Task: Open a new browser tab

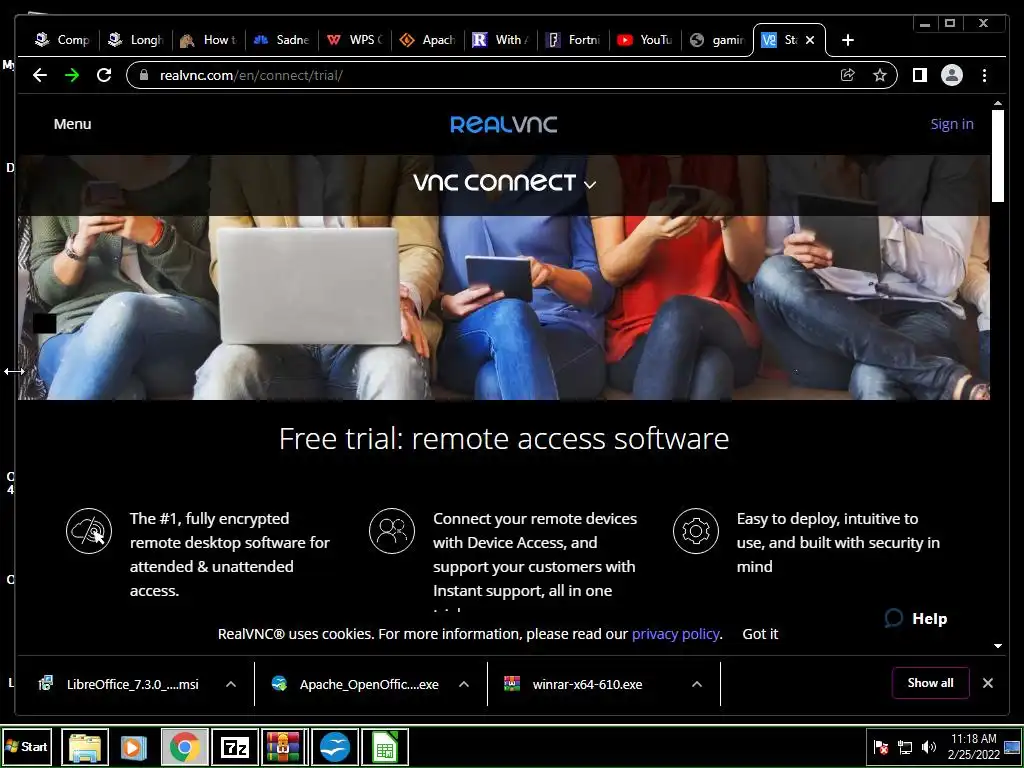Action: pos(848,40)
